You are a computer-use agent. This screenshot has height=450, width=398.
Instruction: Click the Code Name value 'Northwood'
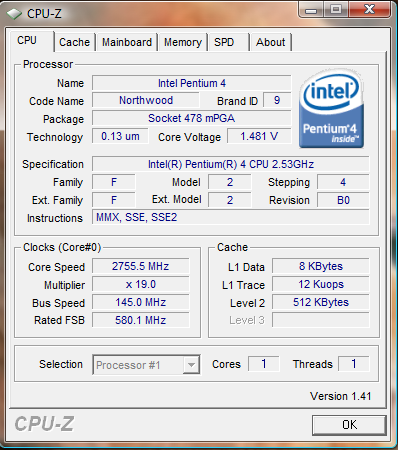[146, 100]
